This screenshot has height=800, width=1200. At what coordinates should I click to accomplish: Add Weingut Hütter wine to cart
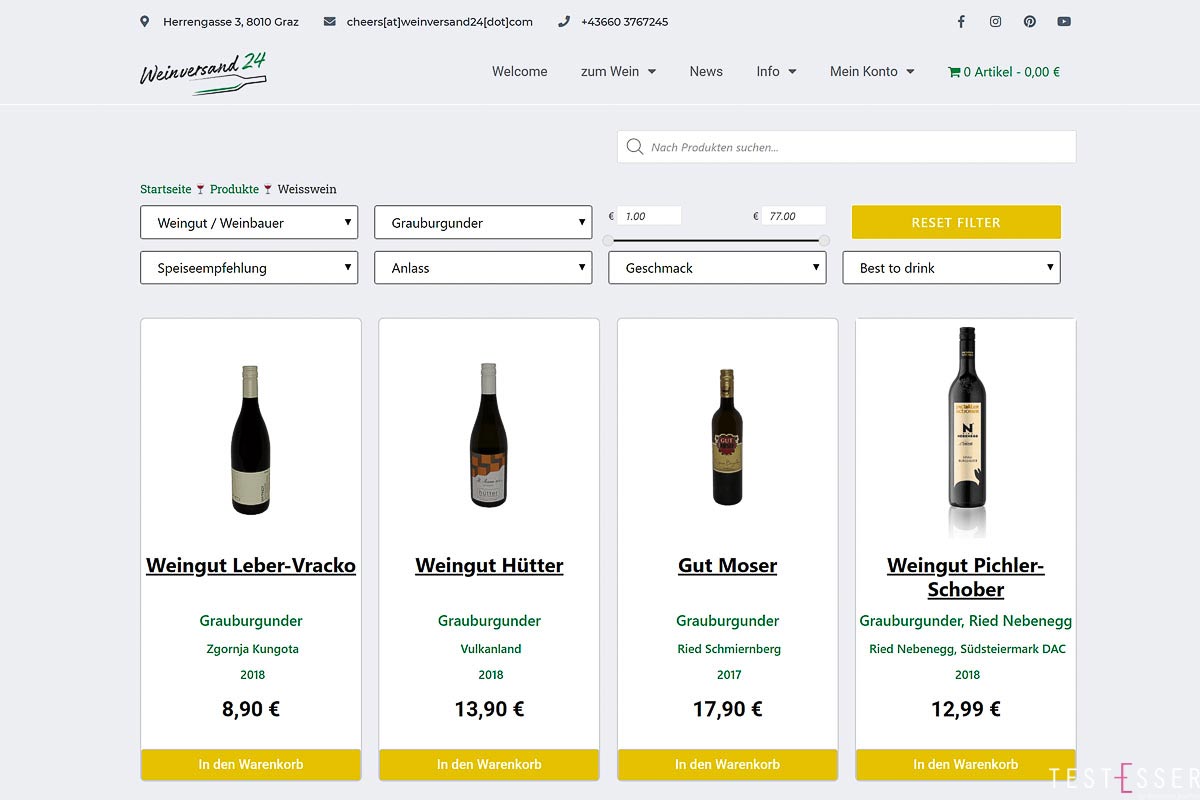(489, 764)
